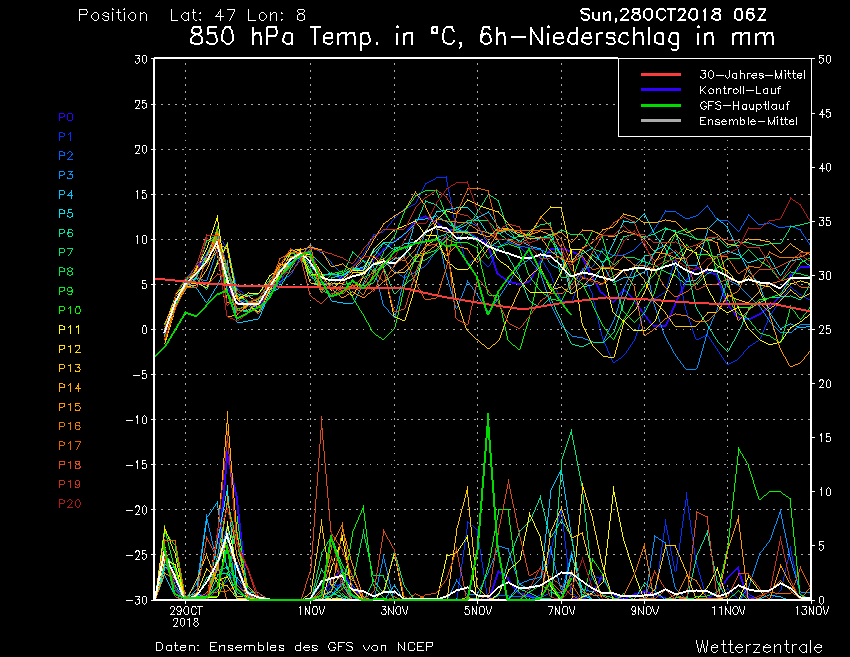The width and height of the screenshot is (850, 657).
Task: Select the P18 ensemble label
Action: [x=69, y=465]
